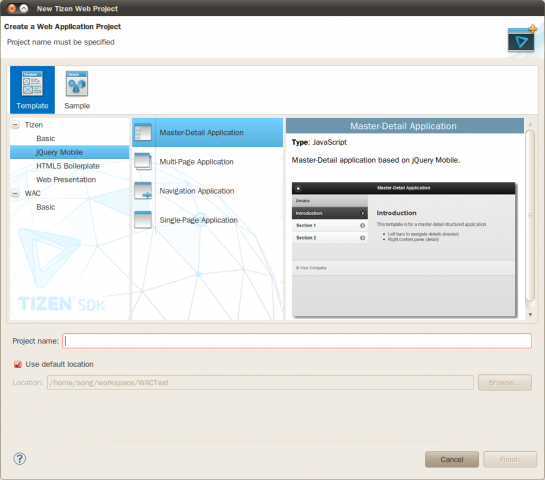Close the New Tizen Web Project window
This screenshot has width=545, height=480.
[x=12, y=8]
